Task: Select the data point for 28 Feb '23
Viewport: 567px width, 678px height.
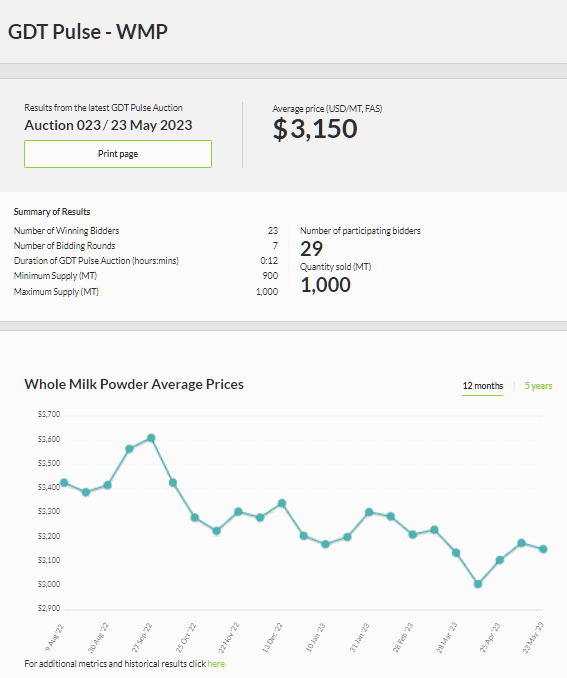Action: (413, 535)
